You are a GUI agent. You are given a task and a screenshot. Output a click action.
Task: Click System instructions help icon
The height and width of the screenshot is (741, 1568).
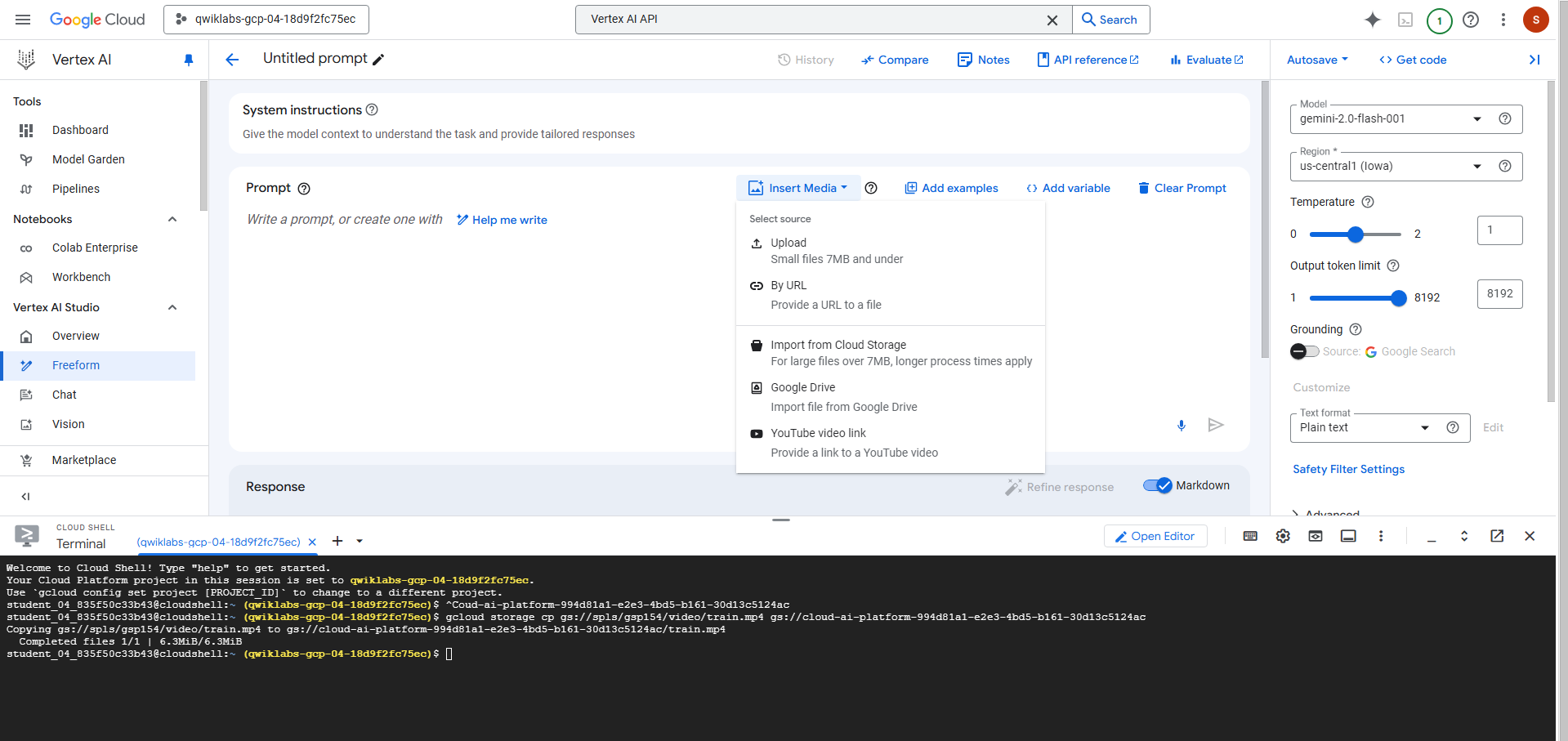[x=372, y=109]
